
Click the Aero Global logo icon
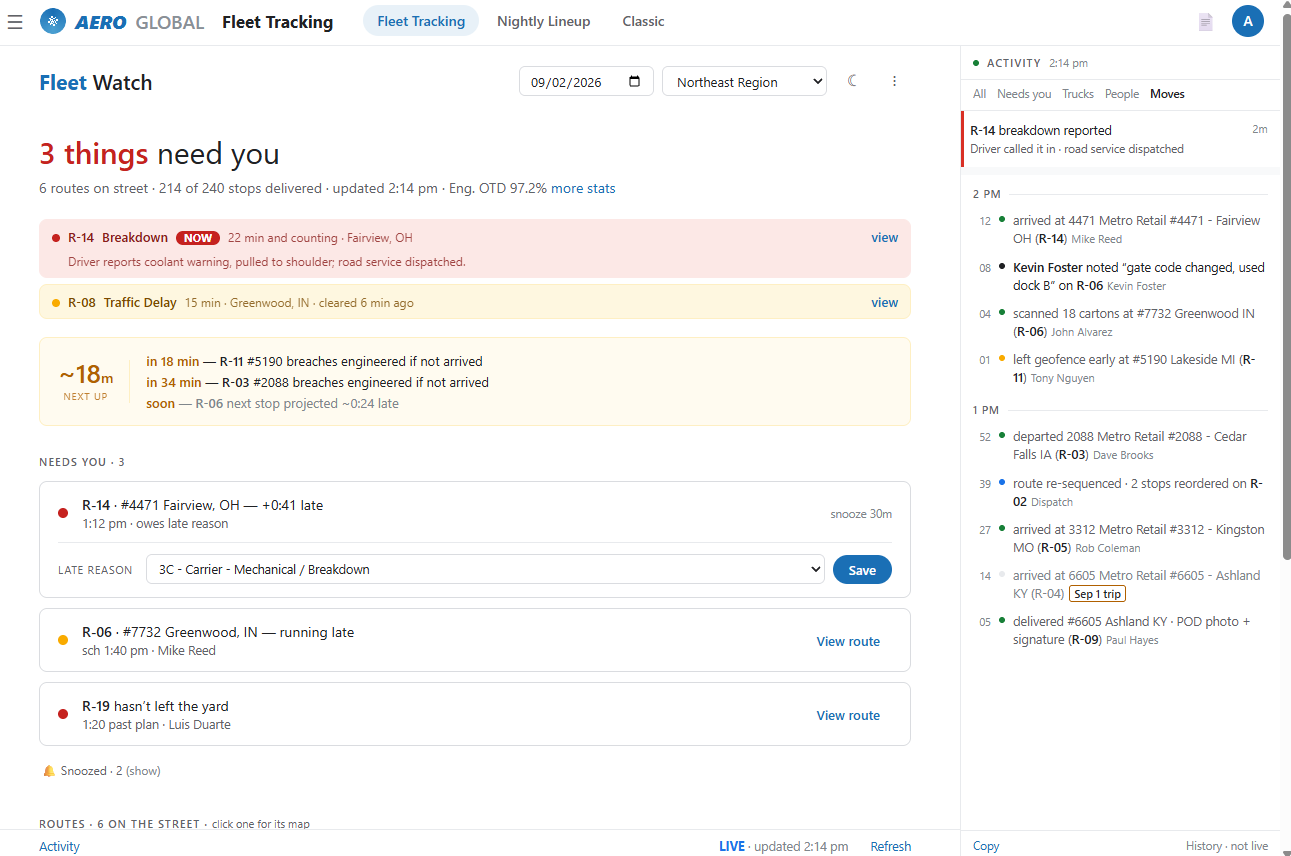pyautogui.click(x=53, y=21)
